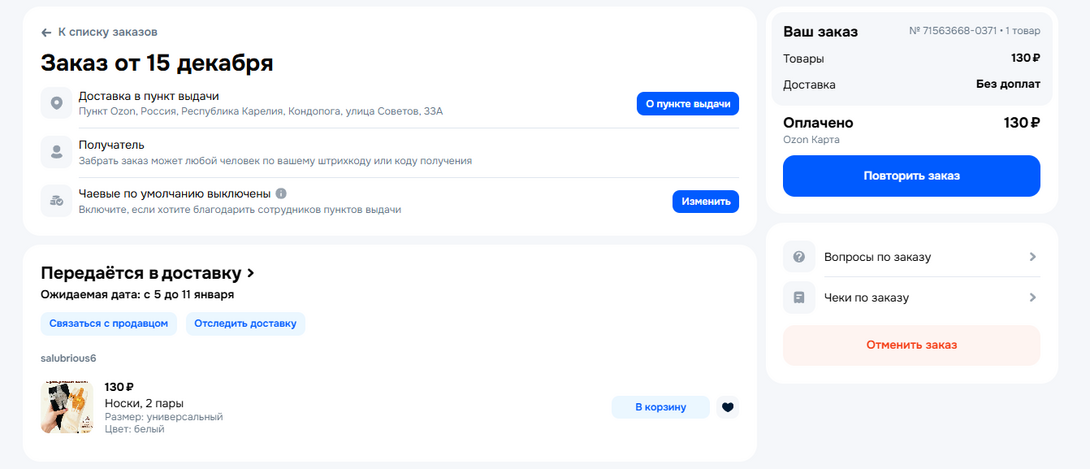Click "Отследить доставку" to track delivery
1090x469 pixels.
[x=245, y=323]
